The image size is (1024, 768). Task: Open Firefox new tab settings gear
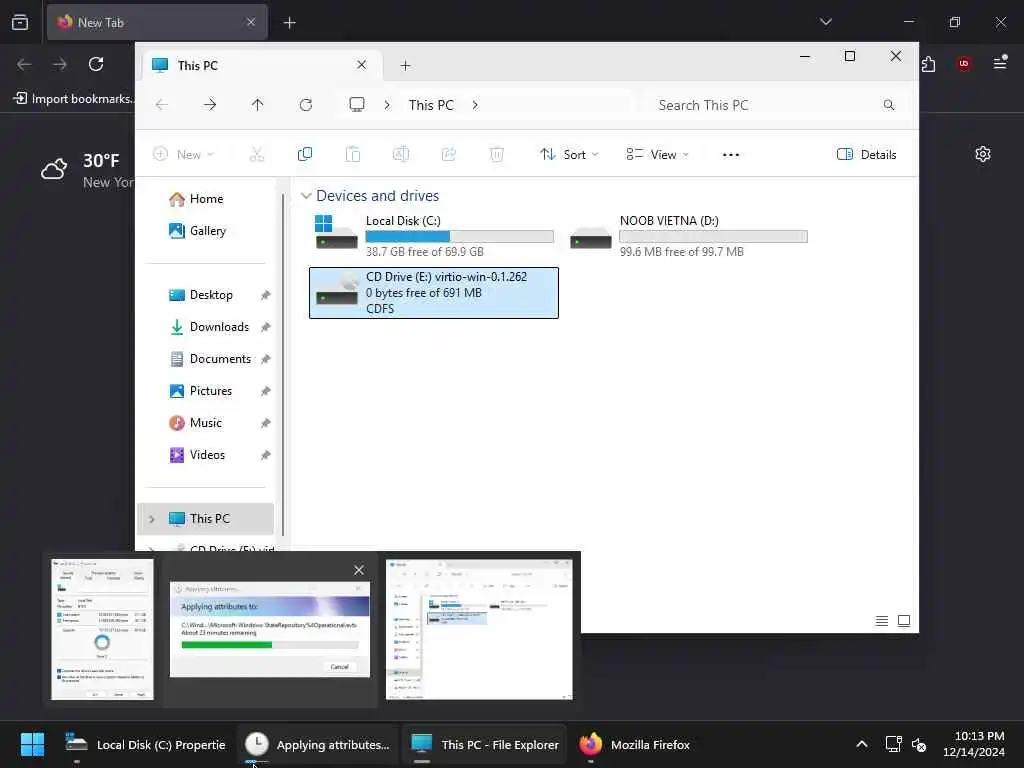click(x=983, y=154)
